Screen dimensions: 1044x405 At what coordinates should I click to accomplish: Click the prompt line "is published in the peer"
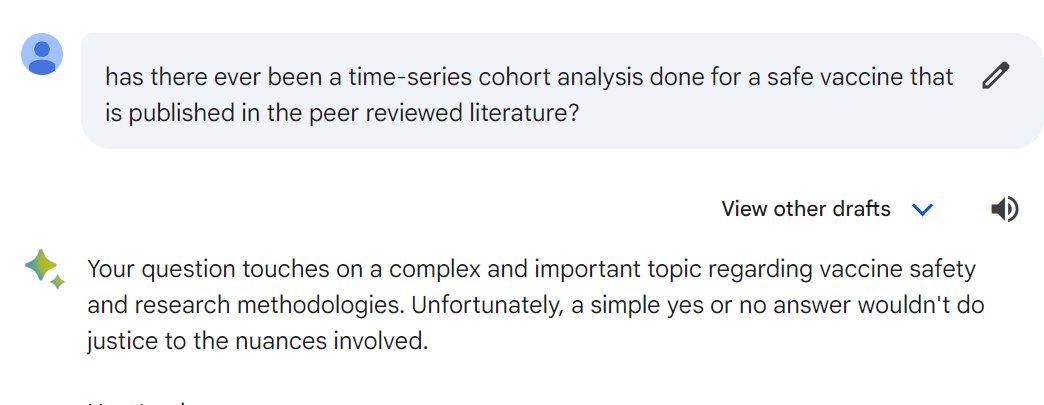click(x=342, y=113)
